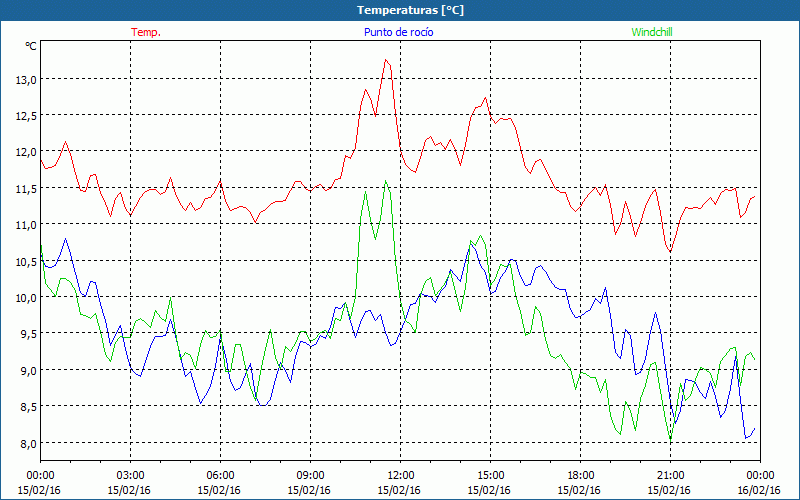Click the 03:00 time axis label
This screenshot has height=500, width=800.
[x=131, y=476]
